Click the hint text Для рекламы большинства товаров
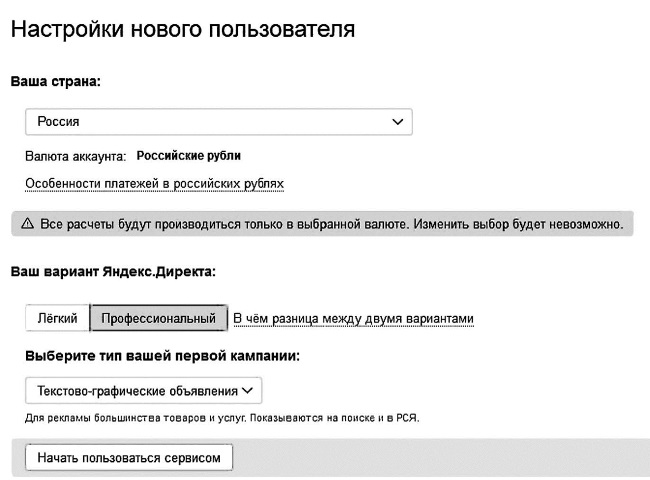650x480 pixels. [222, 418]
